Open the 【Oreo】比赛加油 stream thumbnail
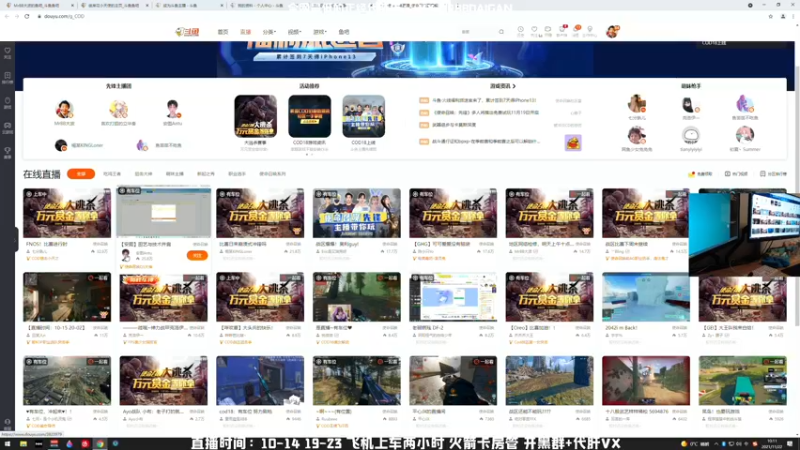The height and width of the screenshot is (450, 800). 549,297
